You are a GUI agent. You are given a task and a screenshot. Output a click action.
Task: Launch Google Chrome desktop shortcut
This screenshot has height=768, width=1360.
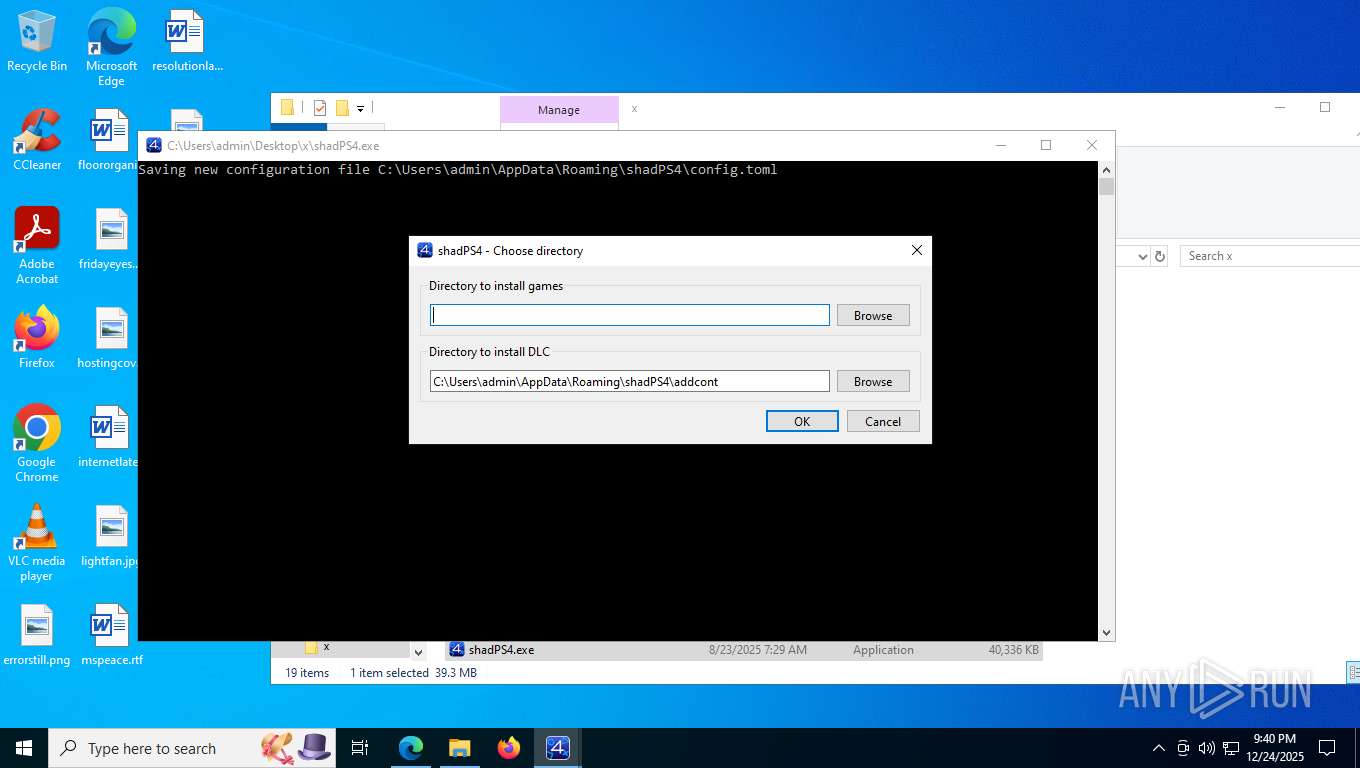coord(37,444)
